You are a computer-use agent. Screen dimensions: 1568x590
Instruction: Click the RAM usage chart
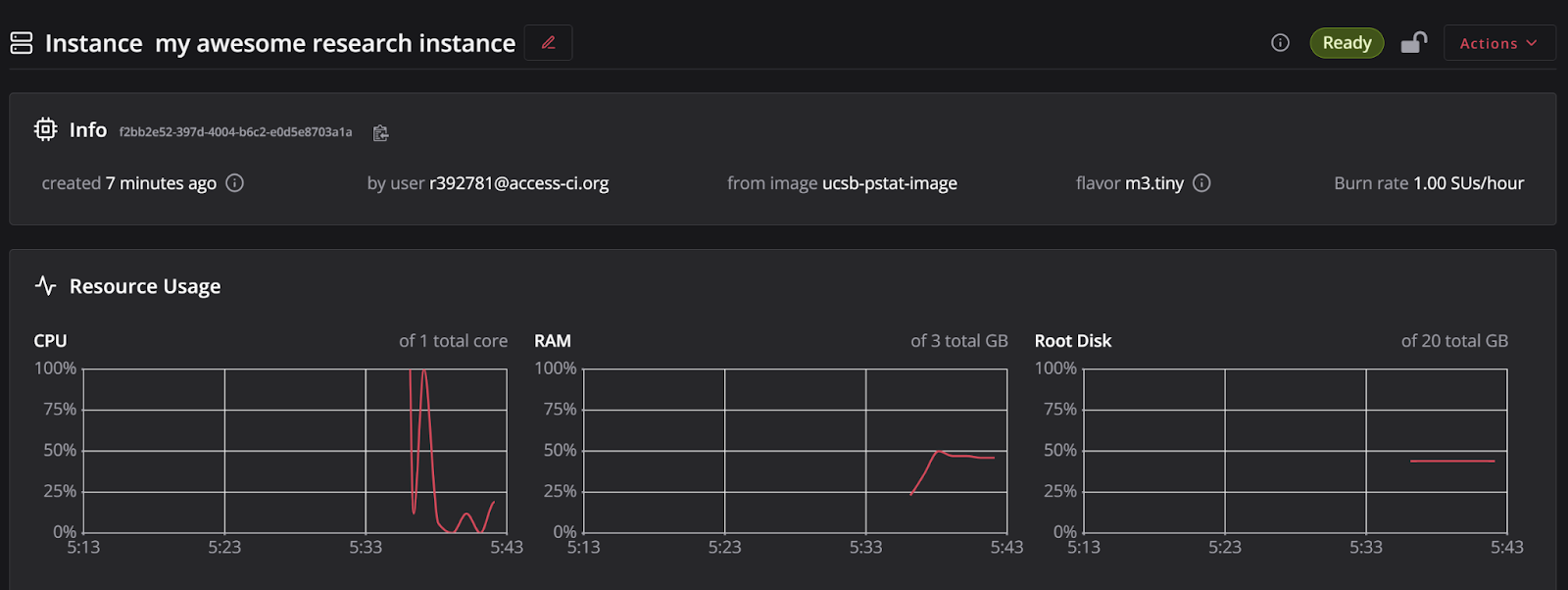[795, 451]
